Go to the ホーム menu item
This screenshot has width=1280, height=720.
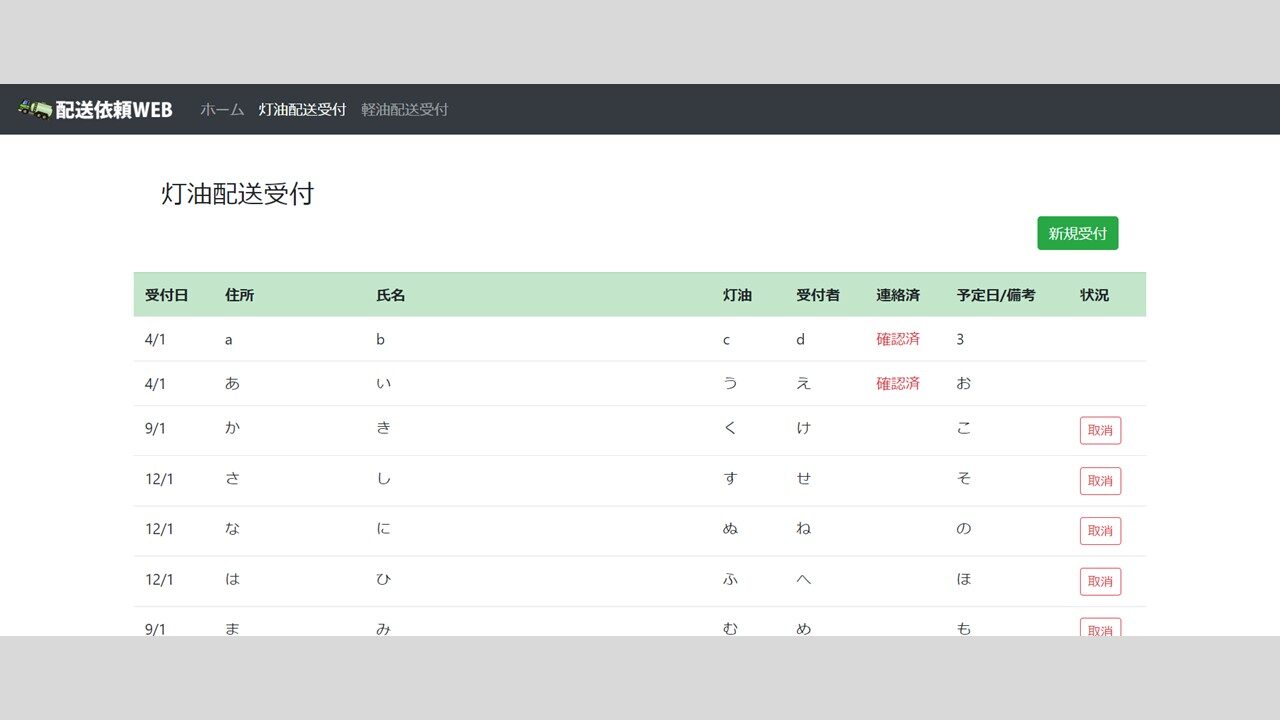(222, 110)
